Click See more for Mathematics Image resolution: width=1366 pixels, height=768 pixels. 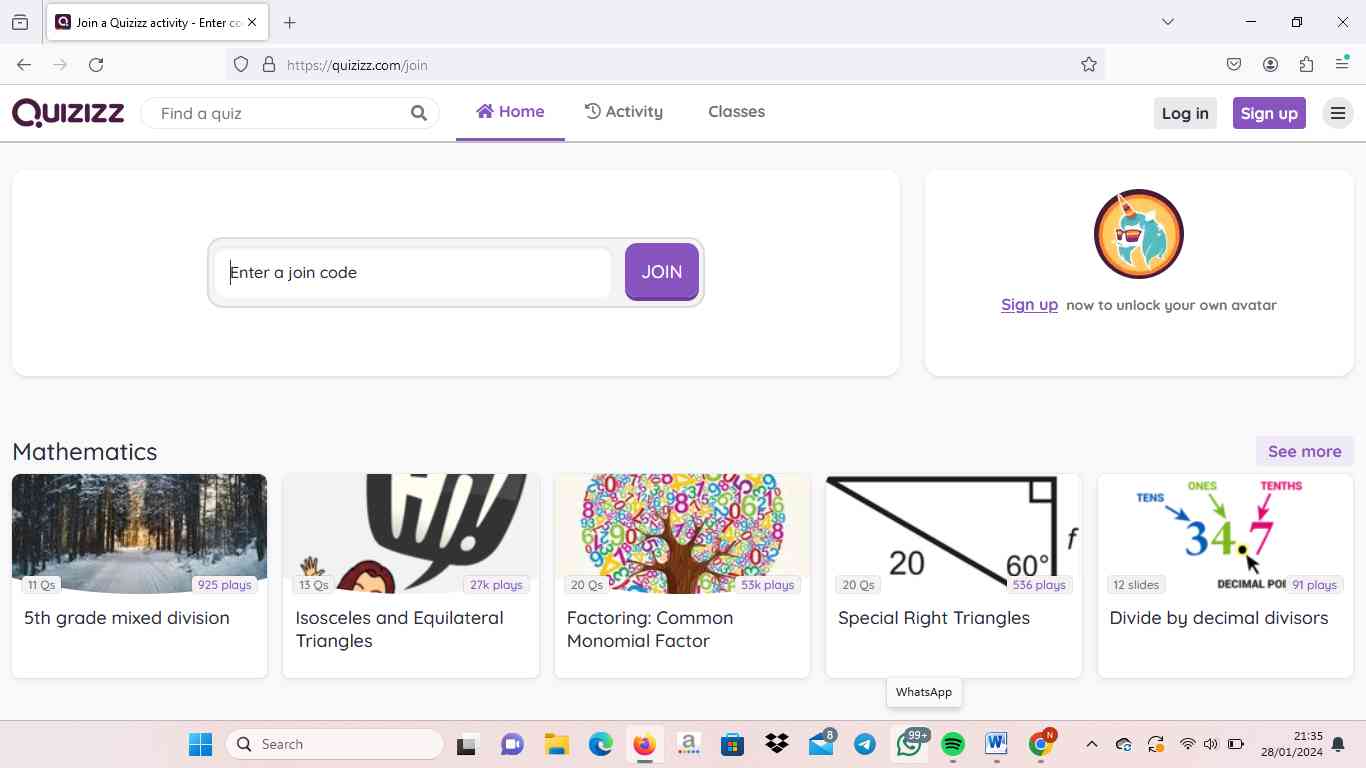[1304, 451]
